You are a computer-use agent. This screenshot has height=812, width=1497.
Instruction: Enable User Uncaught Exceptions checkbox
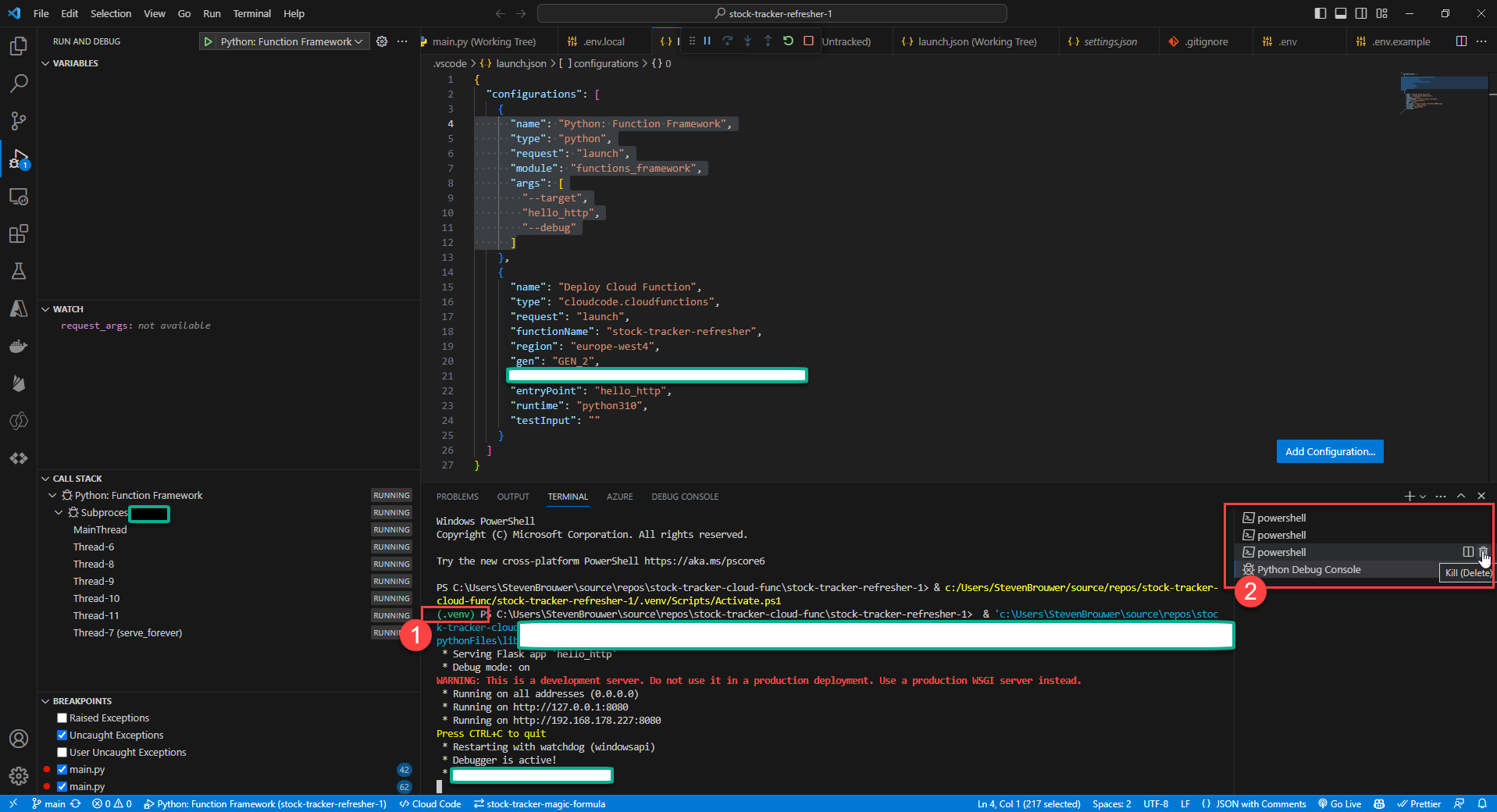(62, 753)
